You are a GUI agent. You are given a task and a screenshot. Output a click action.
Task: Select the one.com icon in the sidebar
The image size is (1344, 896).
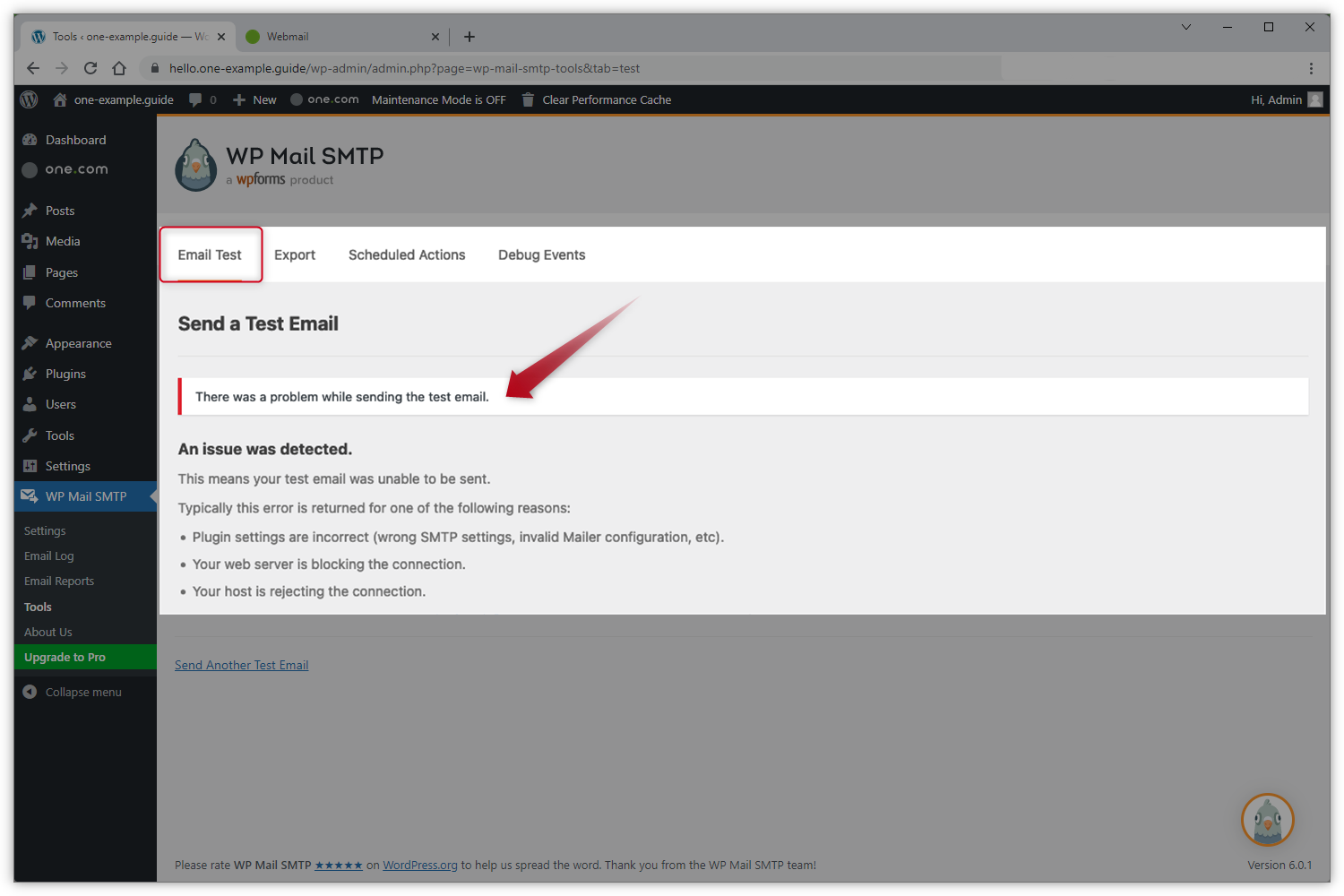point(30,169)
